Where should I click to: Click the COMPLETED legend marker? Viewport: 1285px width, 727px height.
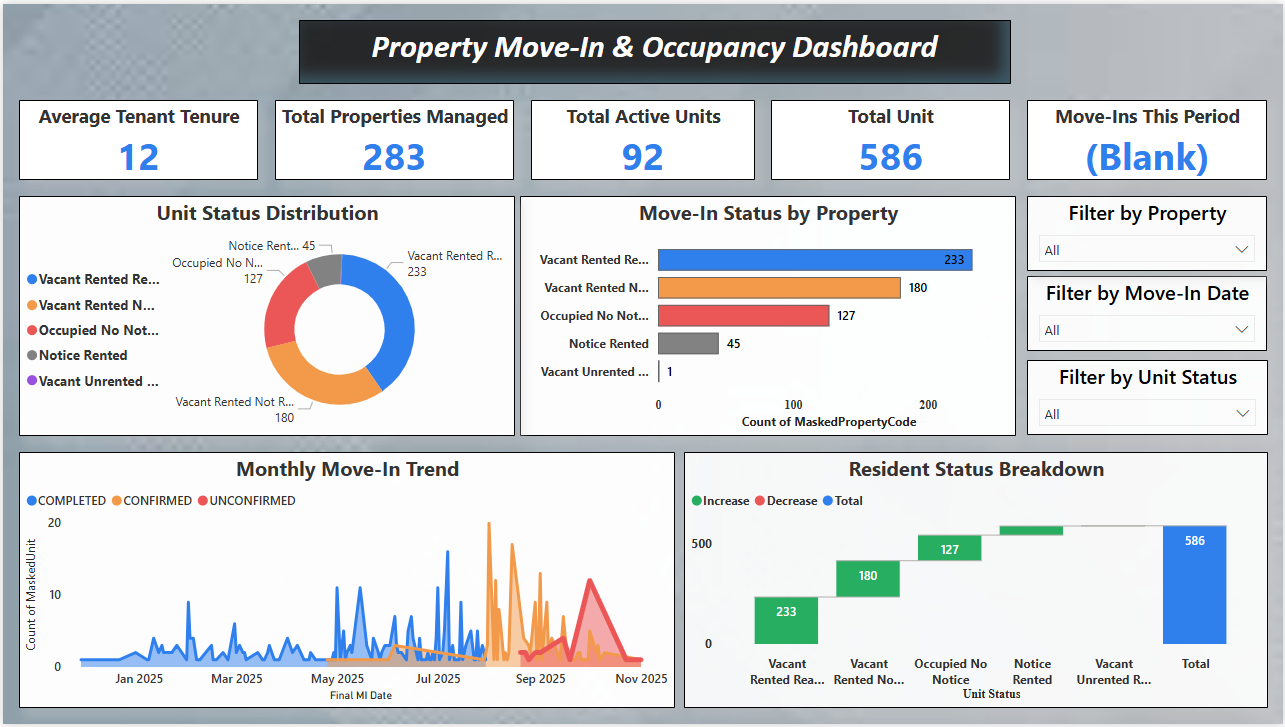point(33,501)
